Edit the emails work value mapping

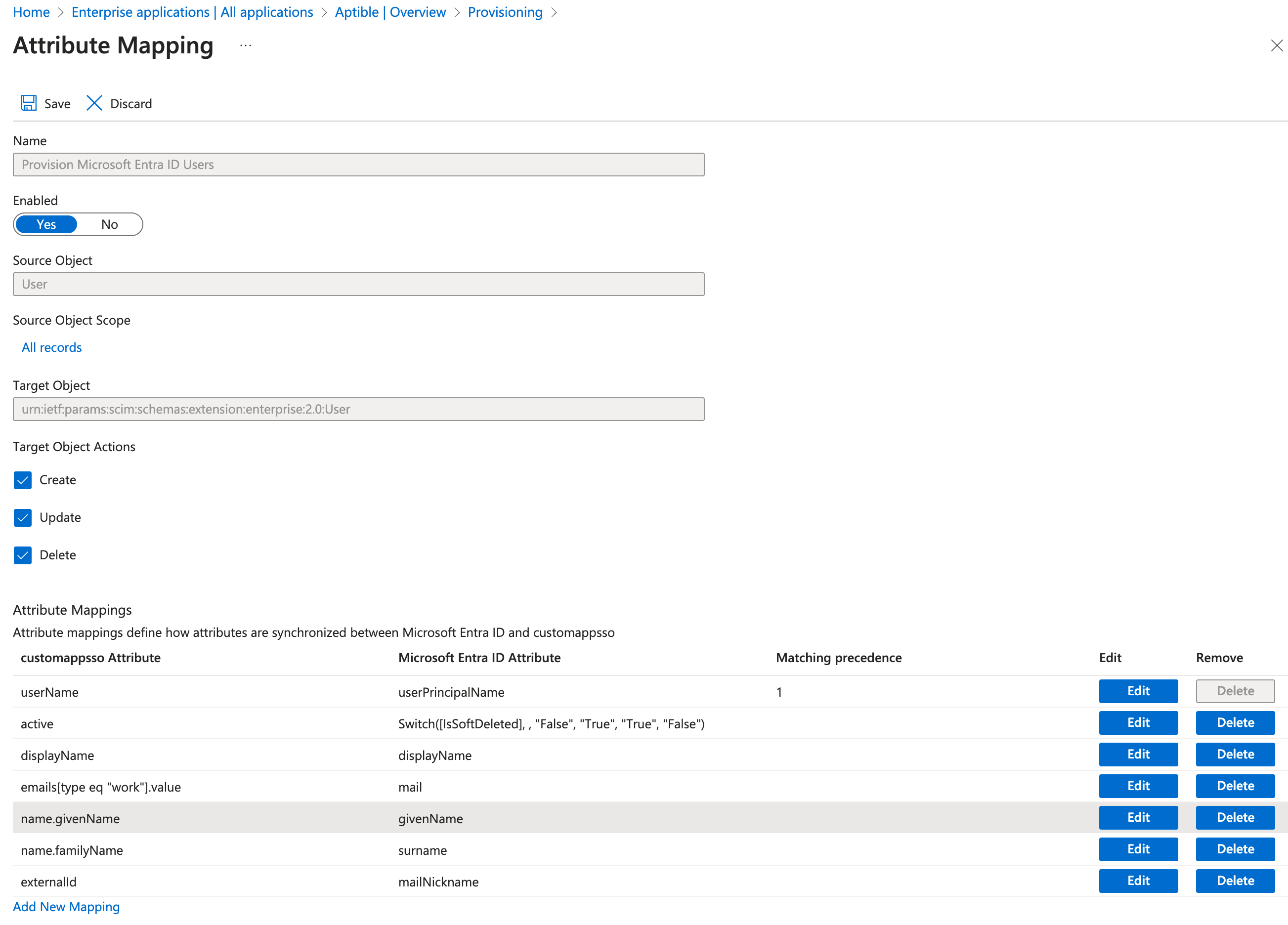1138,786
